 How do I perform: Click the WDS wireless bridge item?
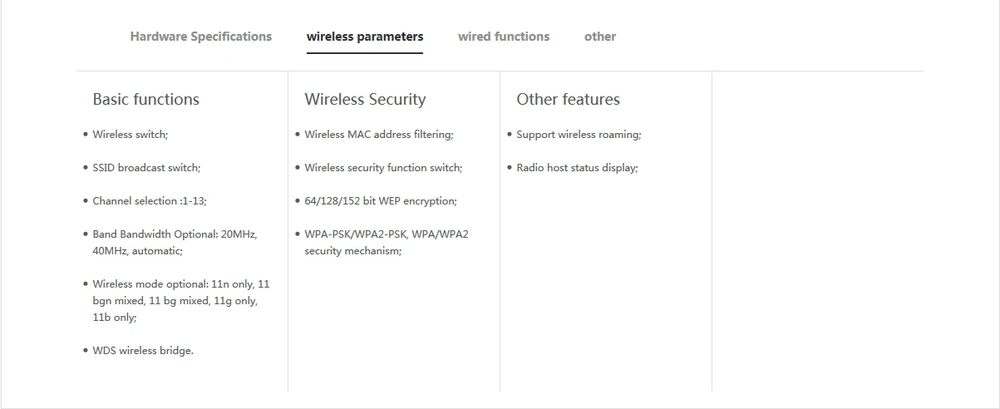(x=143, y=350)
